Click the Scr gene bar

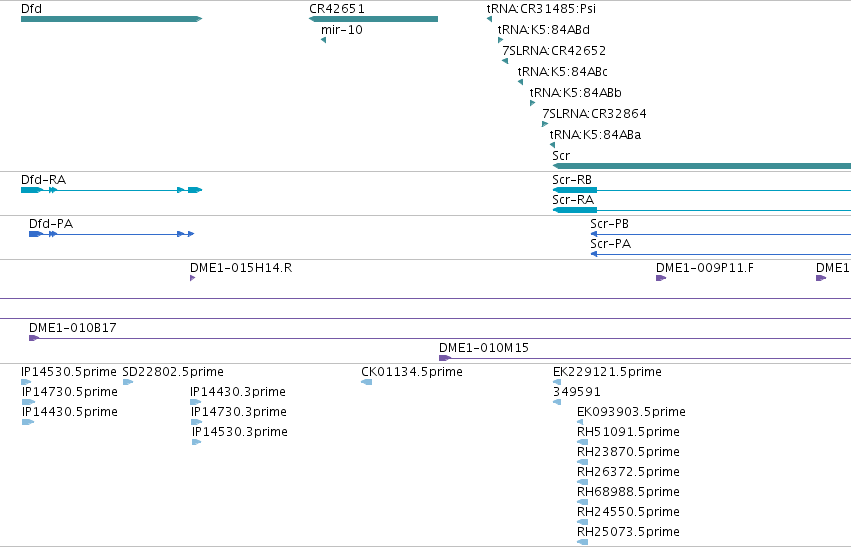click(702, 166)
